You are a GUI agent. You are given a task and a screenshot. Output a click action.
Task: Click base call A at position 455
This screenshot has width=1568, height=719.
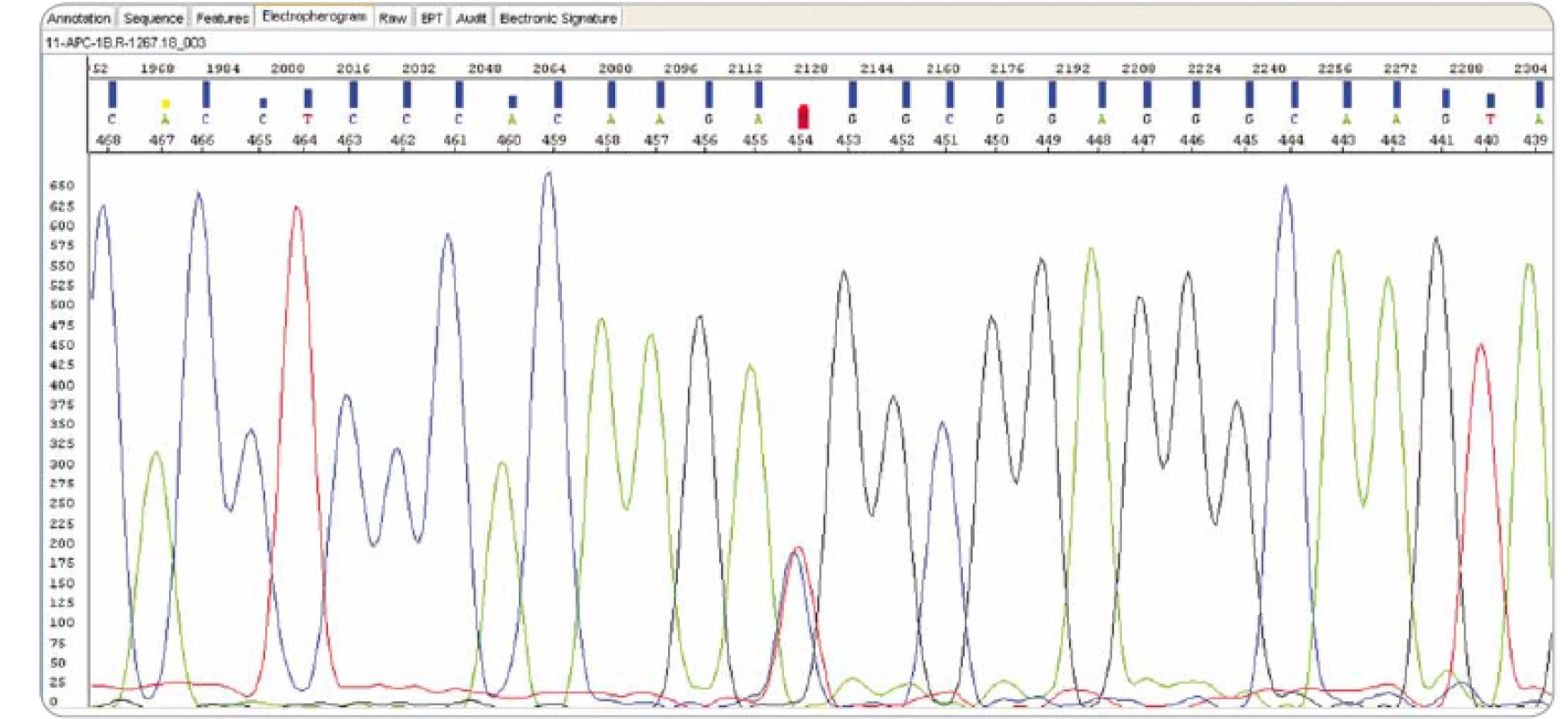[x=758, y=120]
